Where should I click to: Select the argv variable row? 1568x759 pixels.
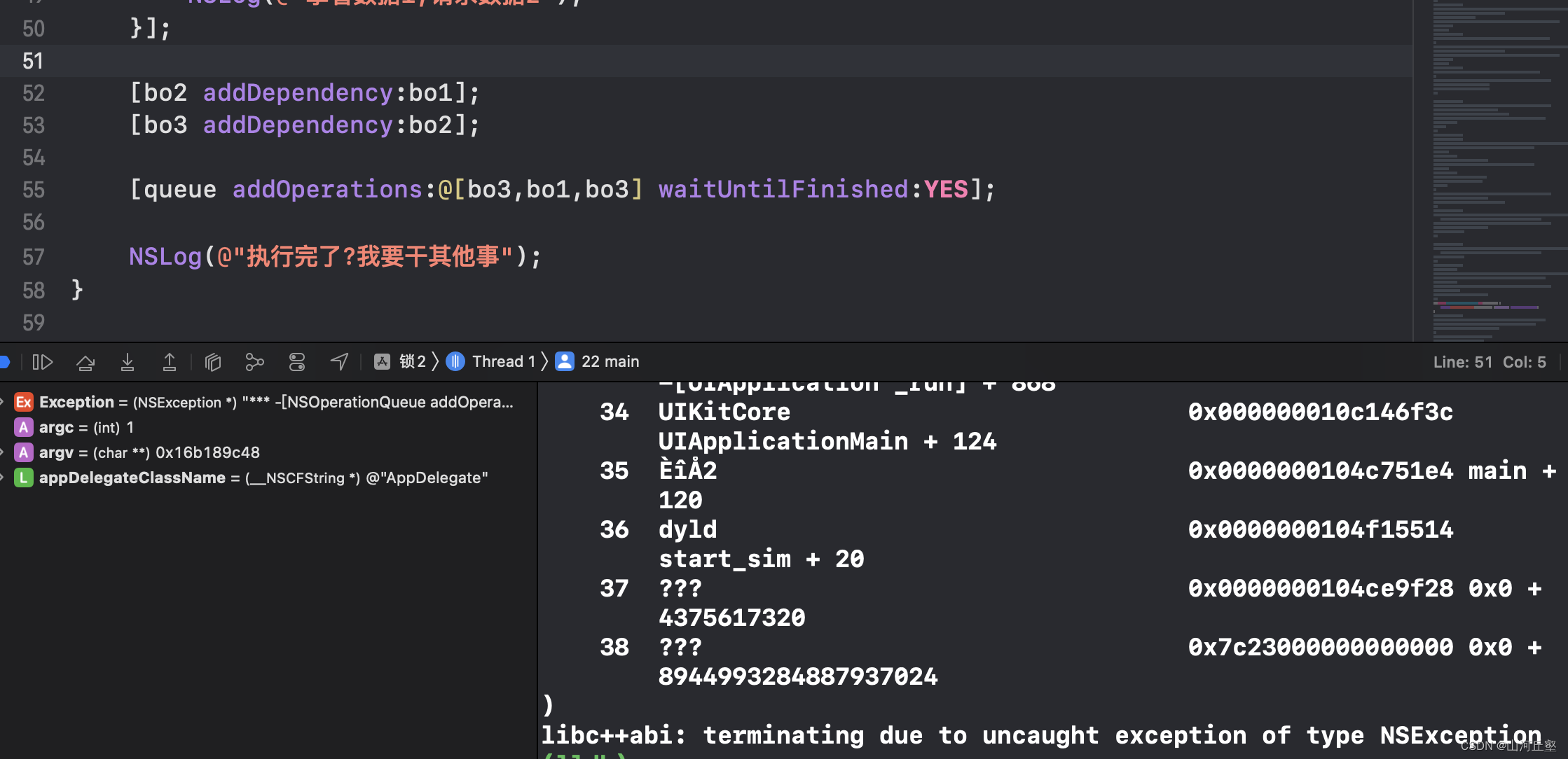pos(268,452)
